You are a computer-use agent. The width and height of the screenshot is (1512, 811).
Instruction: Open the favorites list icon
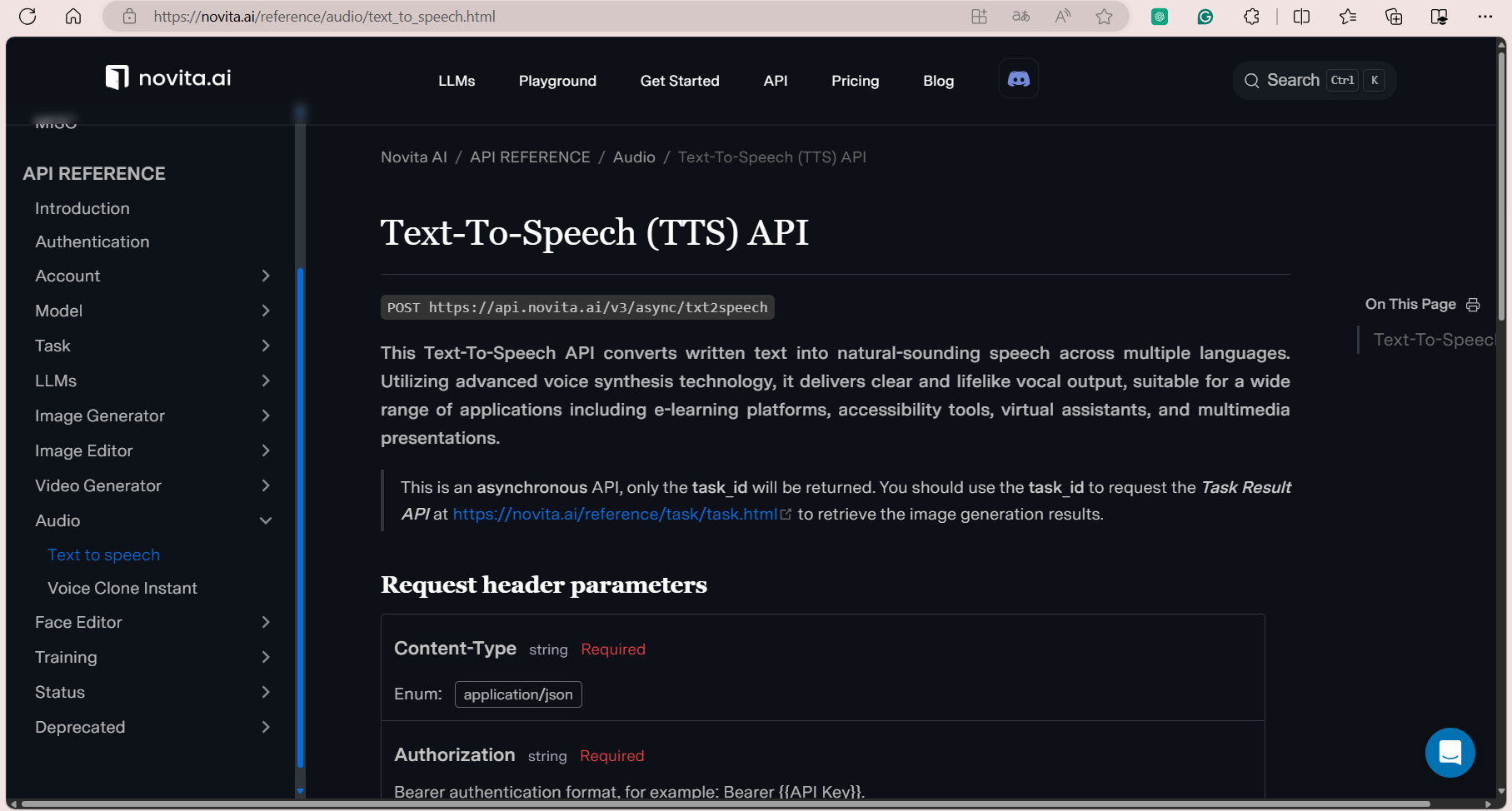(x=1348, y=17)
